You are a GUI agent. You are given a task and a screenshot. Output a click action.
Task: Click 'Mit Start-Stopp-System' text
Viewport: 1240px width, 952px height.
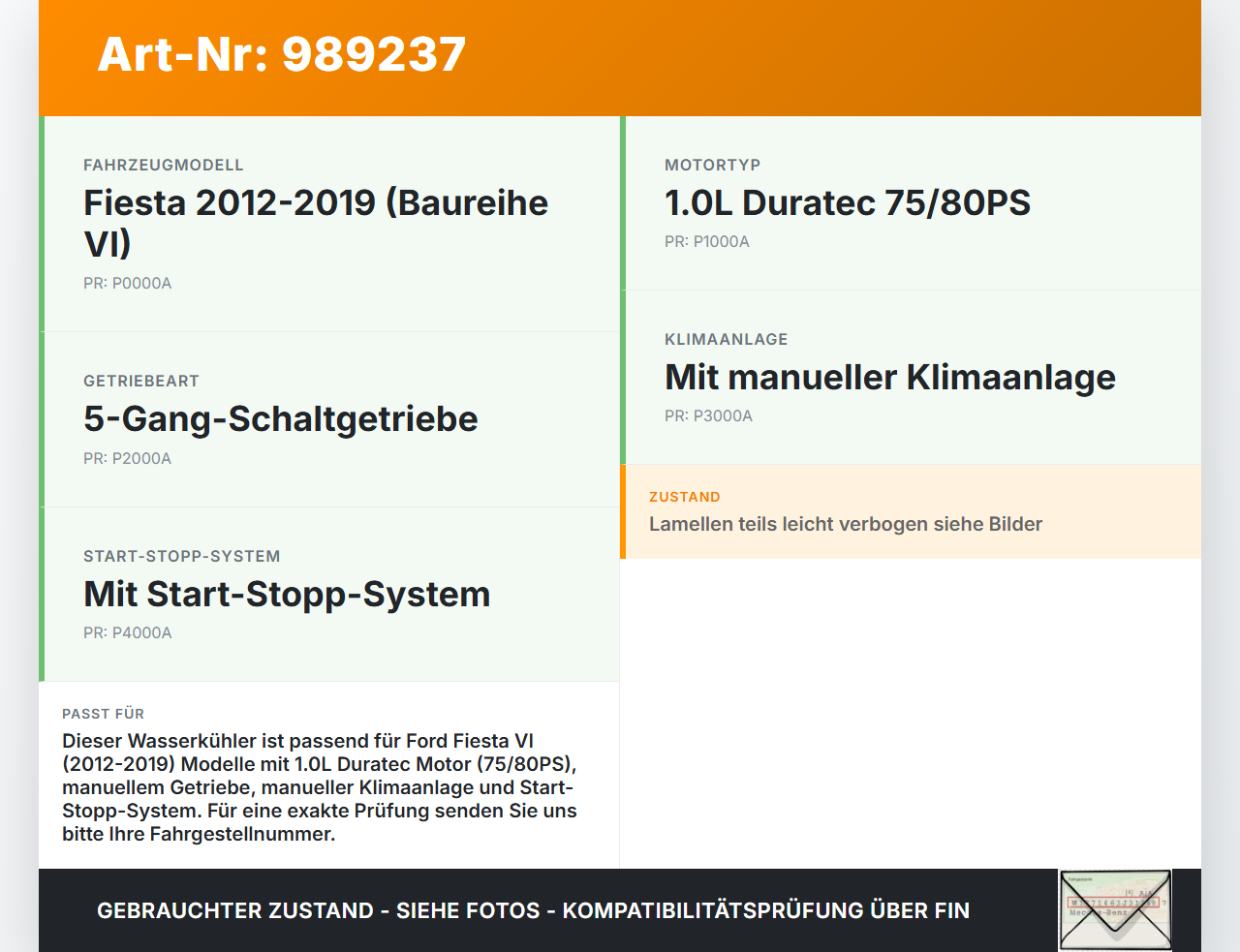[287, 595]
